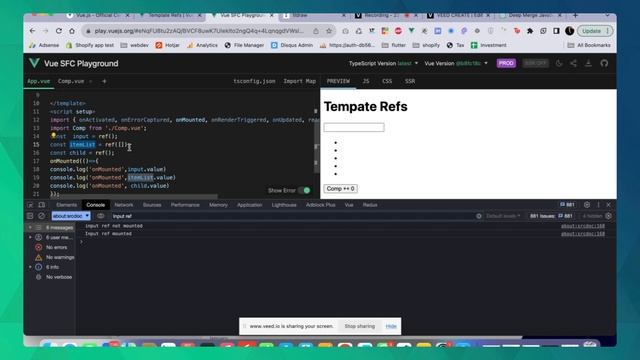The image size is (640, 360).
Task: Switch to the App.vue file tab
Action: [x=38, y=81]
